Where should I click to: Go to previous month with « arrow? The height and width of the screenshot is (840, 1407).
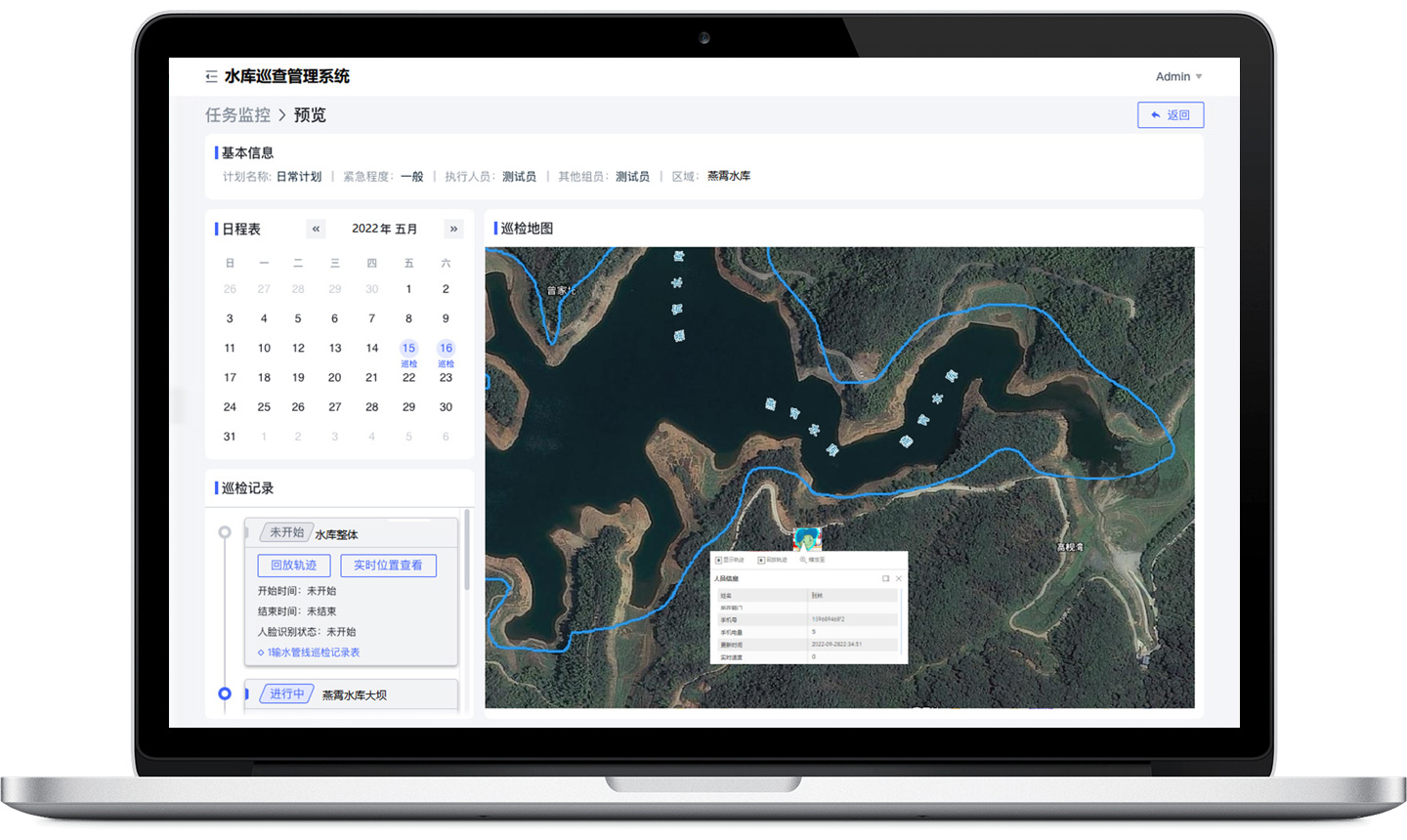pyautogui.click(x=316, y=229)
